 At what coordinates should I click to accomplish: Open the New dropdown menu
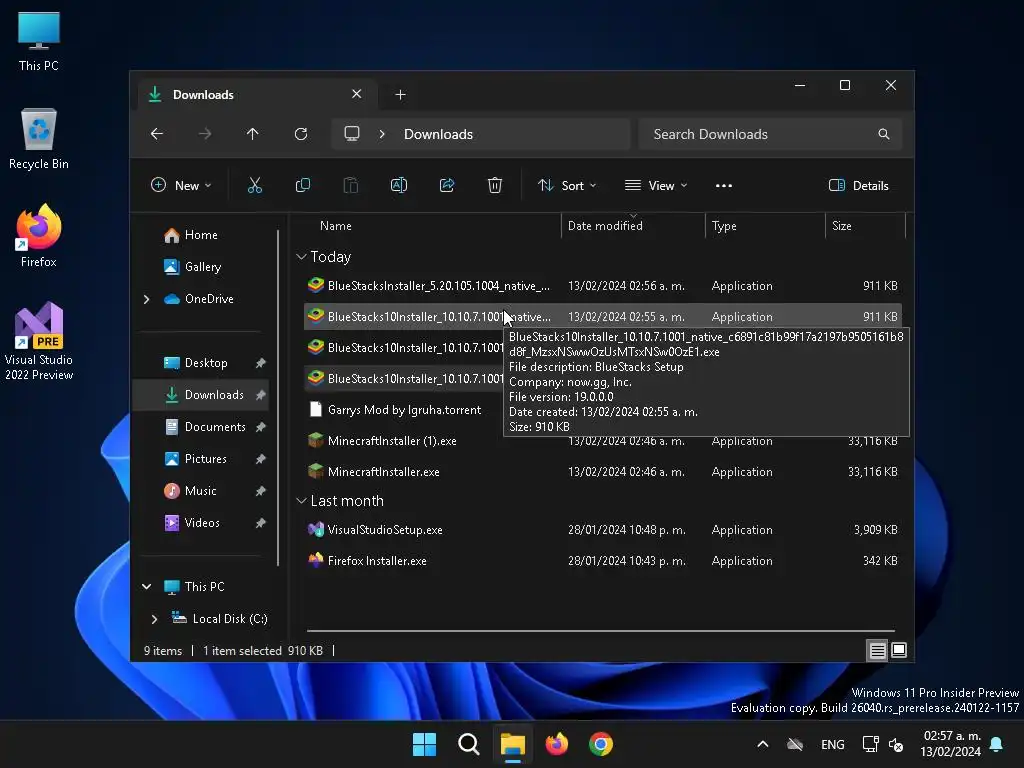point(181,185)
